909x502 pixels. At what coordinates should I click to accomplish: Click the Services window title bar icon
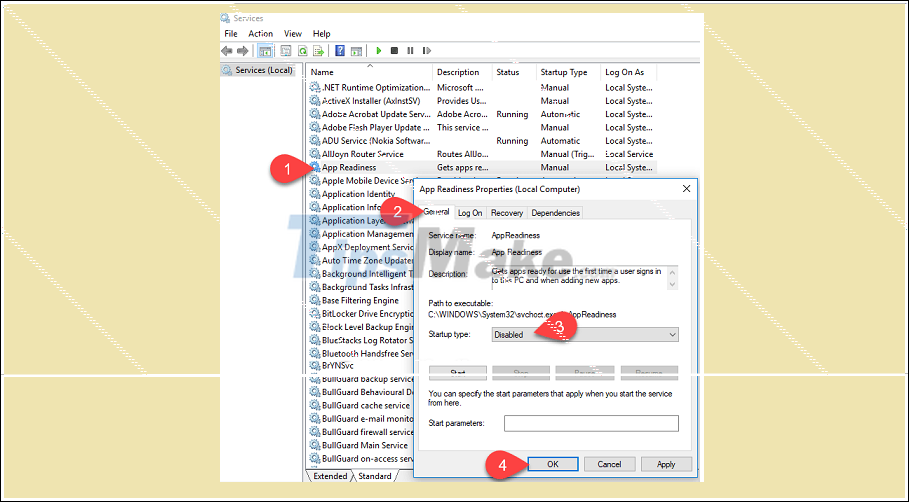click(x=226, y=19)
